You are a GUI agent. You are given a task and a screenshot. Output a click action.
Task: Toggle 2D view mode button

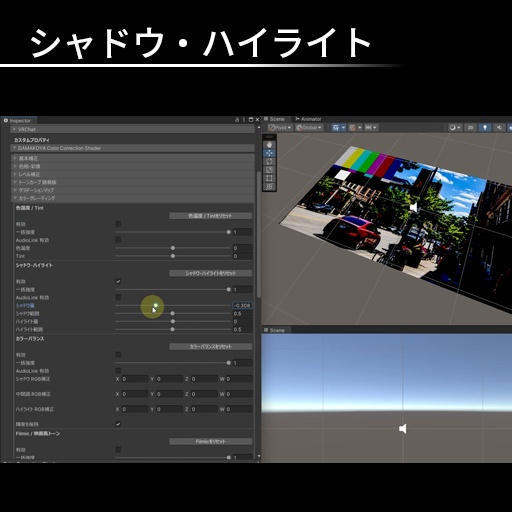pos(470,128)
